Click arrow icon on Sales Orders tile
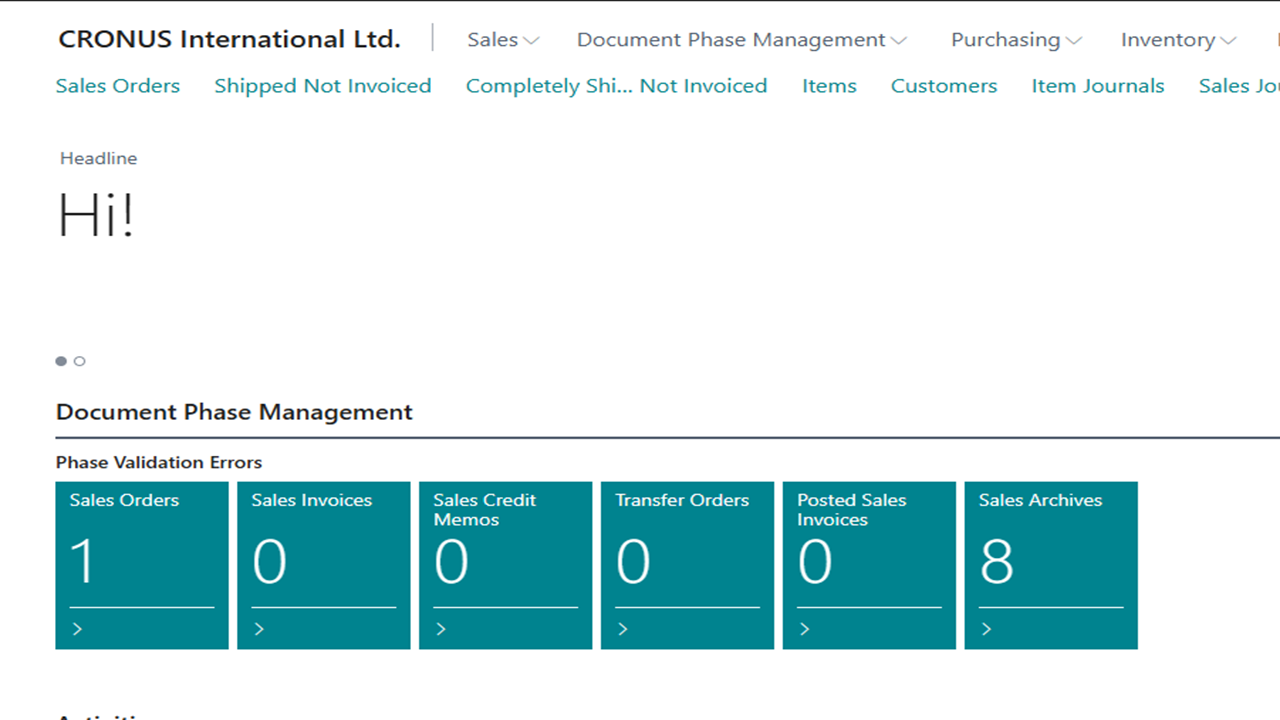The width and height of the screenshot is (1280, 720). [x=78, y=629]
